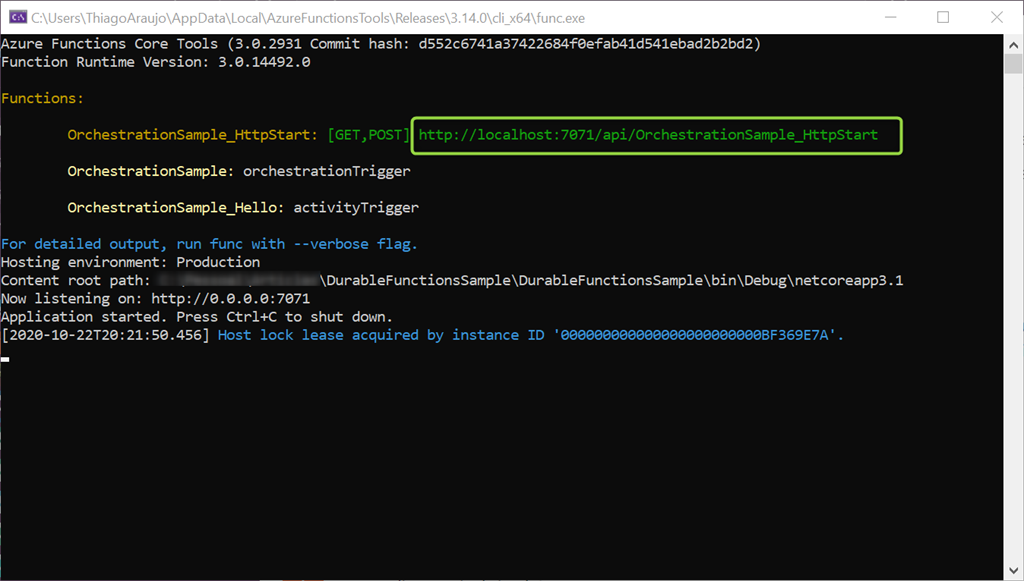Minimize the console window
Screen dimensions: 1024x581
(x=890, y=17)
